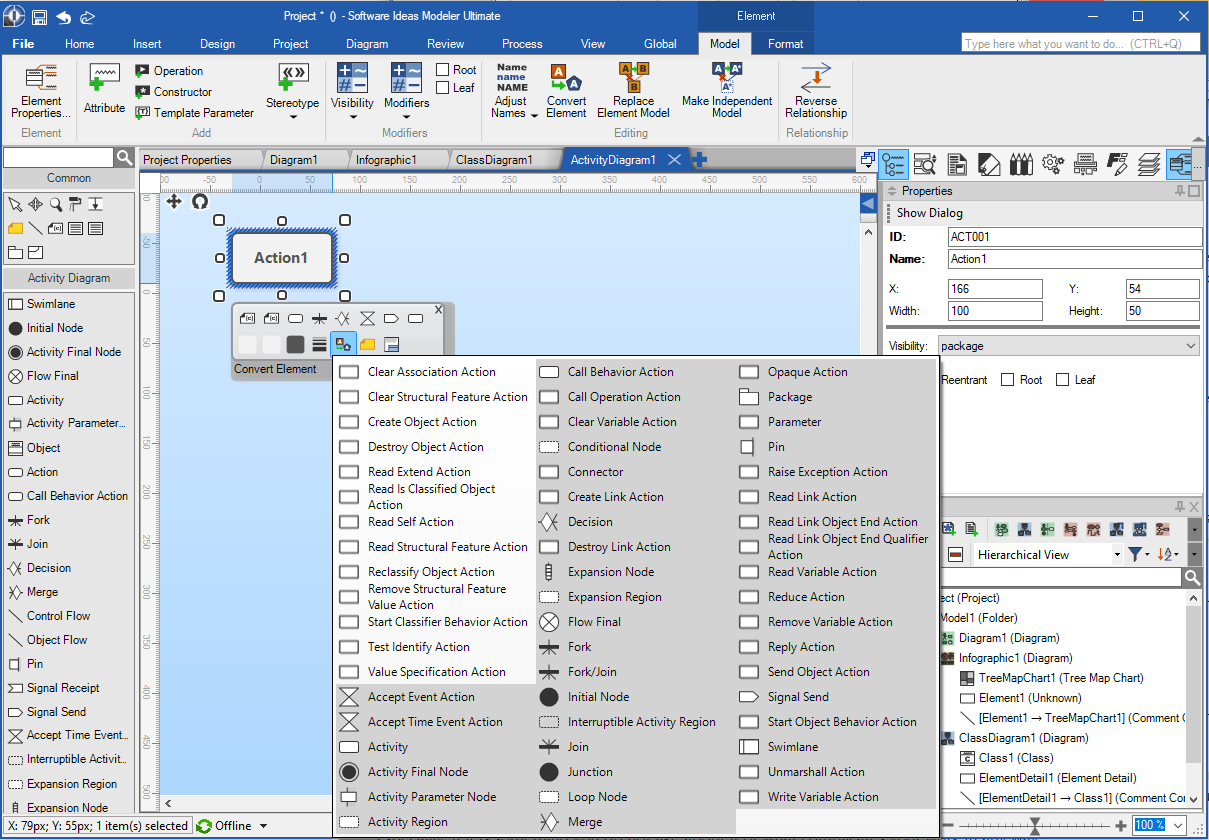Image resolution: width=1209 pixels, height=840 pixels.
Task: Click Replace Element Model icon
Action: (x=633, y=78)
